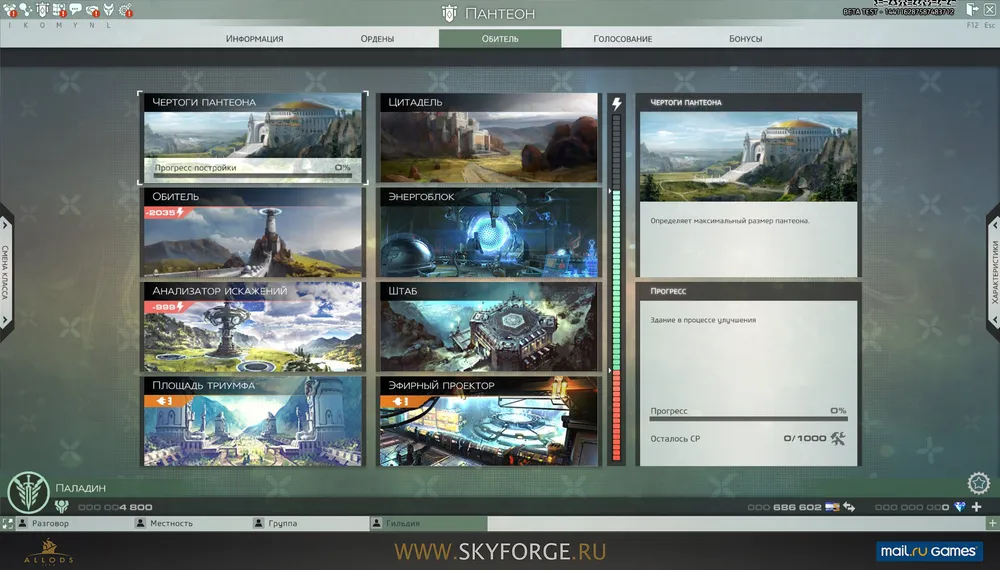Viewport: 1000px width, 570px height.
Task: Click the down arrow on Смена класса panel
Action: (x=5, y=319)
